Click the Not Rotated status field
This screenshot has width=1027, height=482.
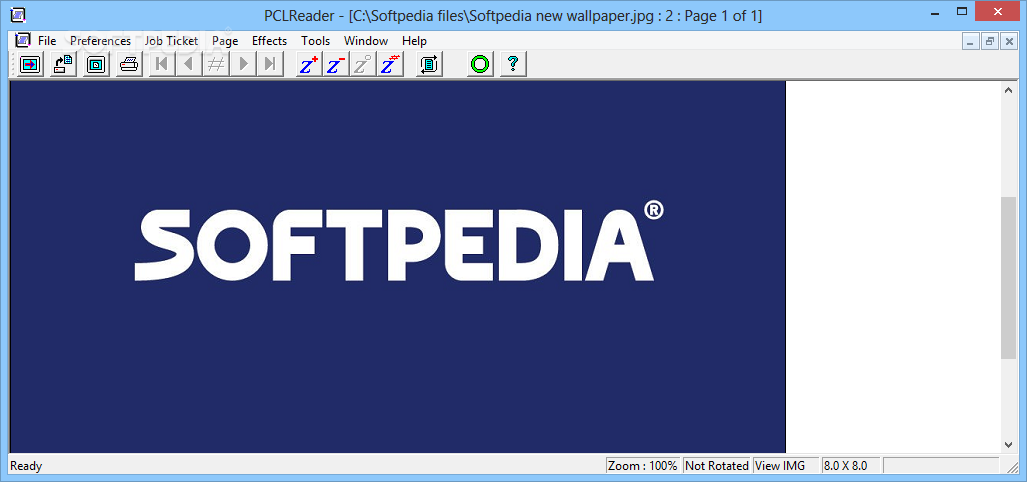point(717,466)
